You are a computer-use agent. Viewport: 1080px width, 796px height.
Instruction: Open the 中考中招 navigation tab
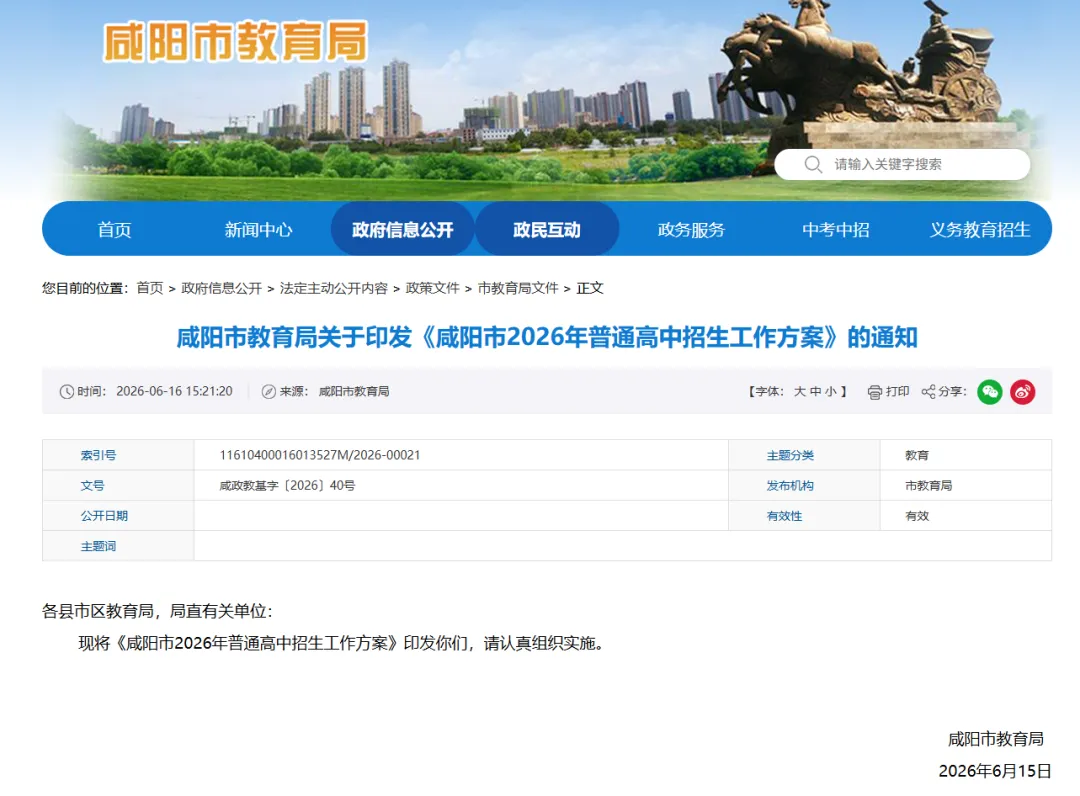point(835,229)
